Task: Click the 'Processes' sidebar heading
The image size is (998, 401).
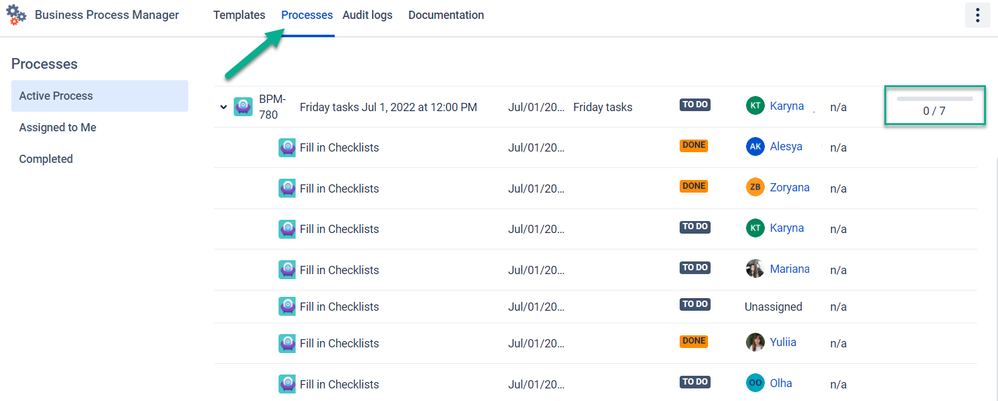Action: pos(45,64)
